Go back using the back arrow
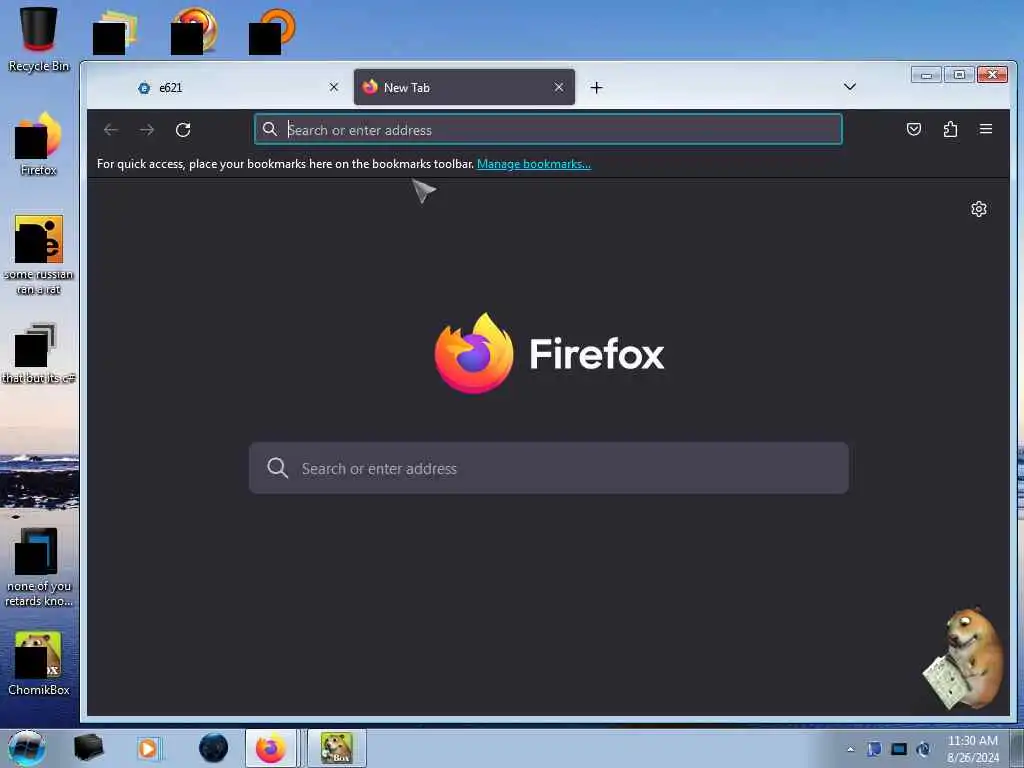The height and width of the screenshot is (768, 1024). [x=111, y=130]
